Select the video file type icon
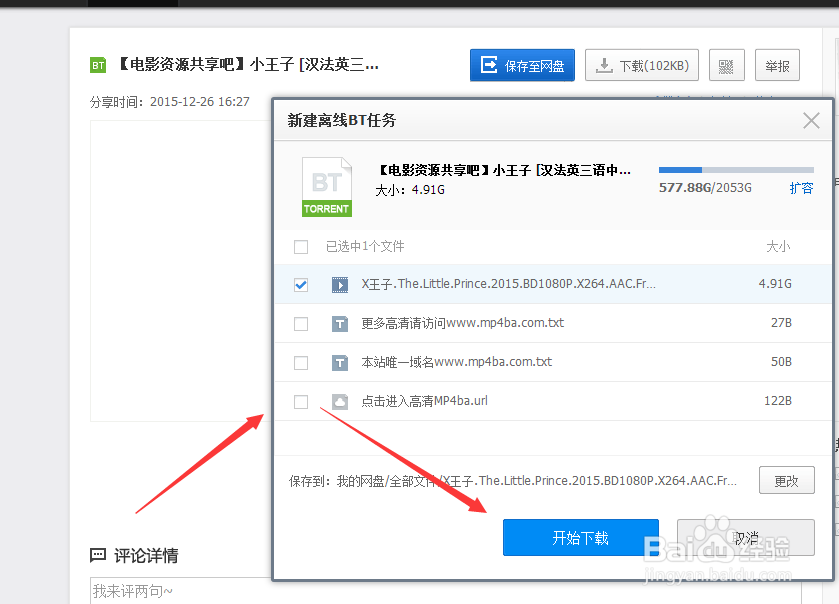Screen dimensions: 839x604 click(x=339, y=284)
